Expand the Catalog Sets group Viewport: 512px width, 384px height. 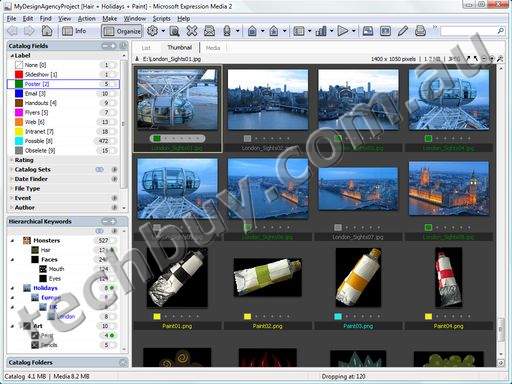(12, 170)
